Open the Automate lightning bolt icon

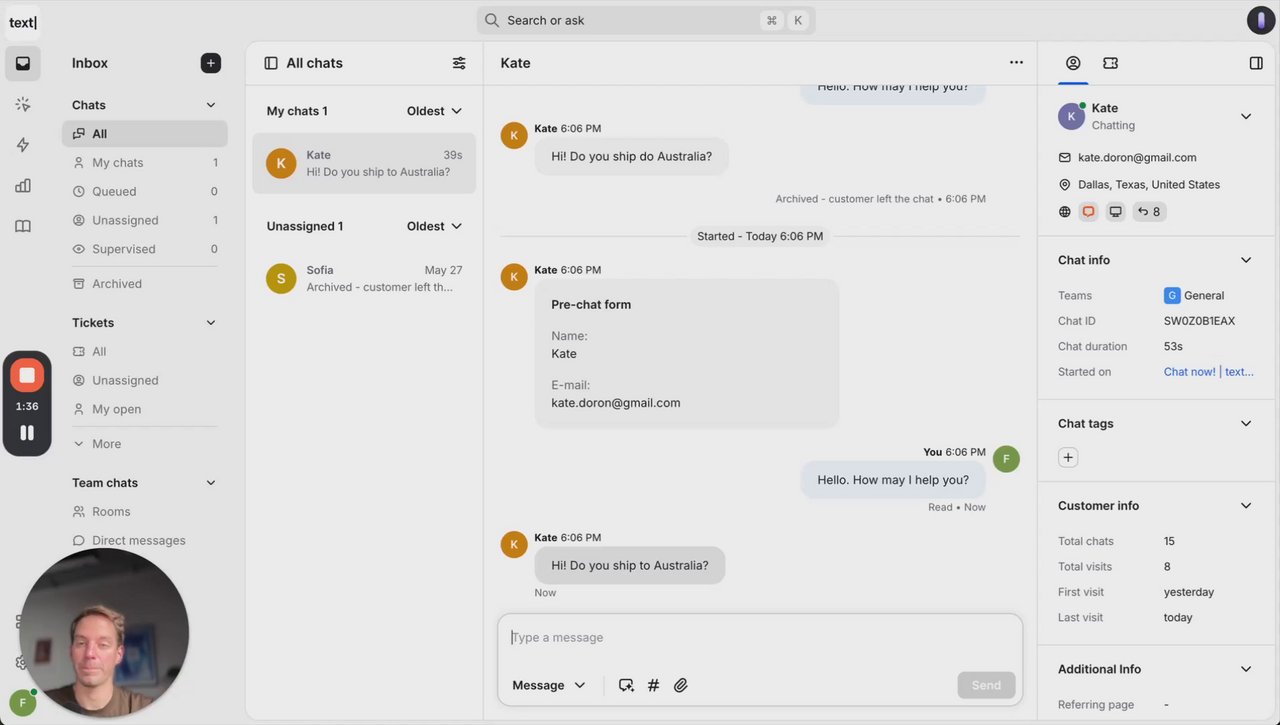click(23, 145)
